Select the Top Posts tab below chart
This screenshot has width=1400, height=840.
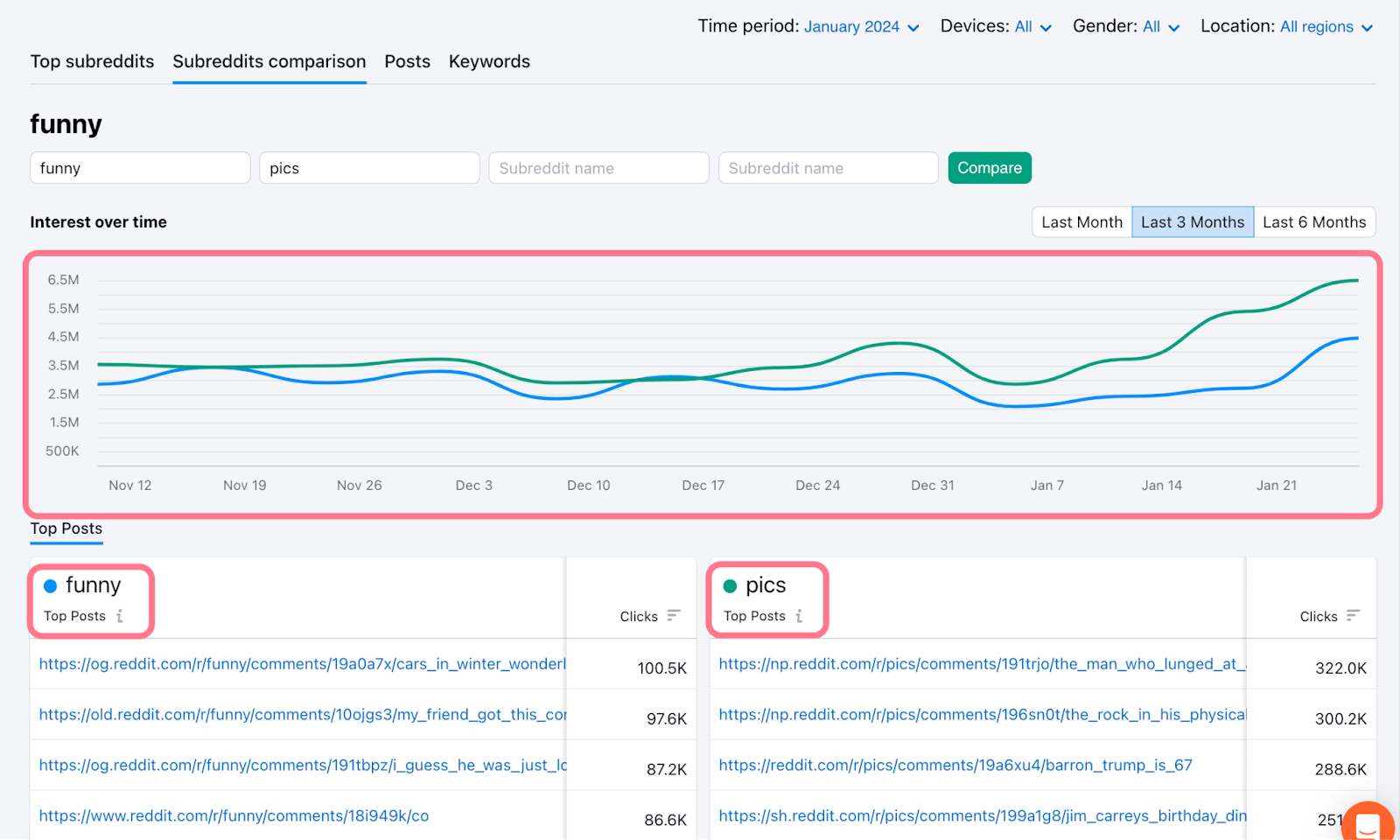(x=66, y=528)
